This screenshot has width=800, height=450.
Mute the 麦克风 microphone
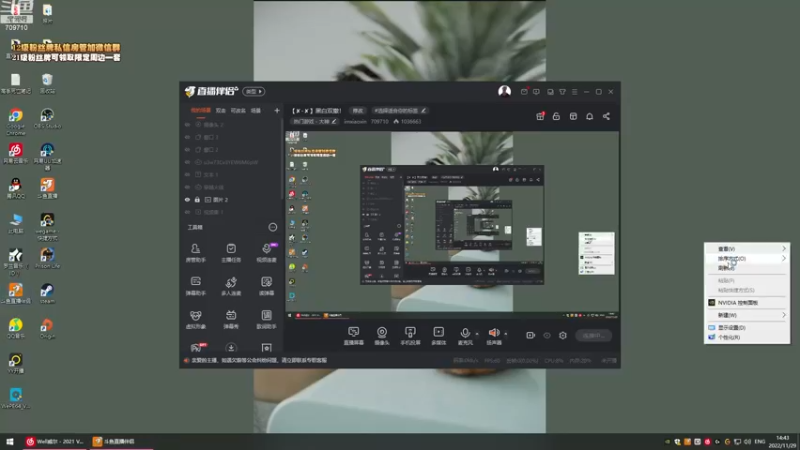coord(465,336)
